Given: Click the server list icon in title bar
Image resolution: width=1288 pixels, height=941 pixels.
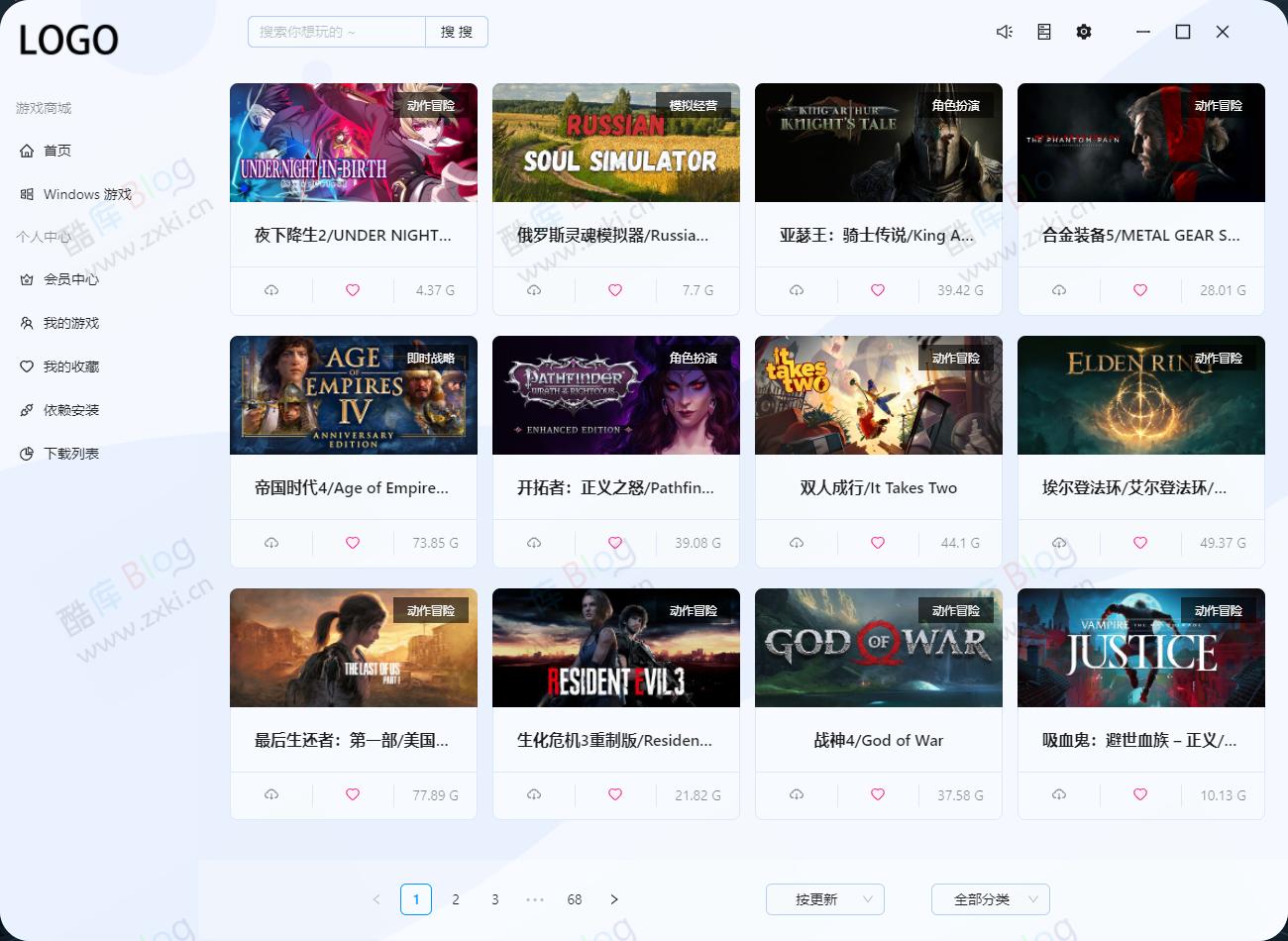Looking at the screenshot, I should [1043, 32].
